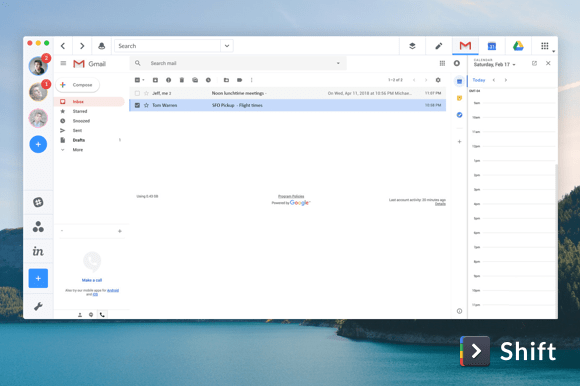Open the Starred folder
580x386 pixels.
coord(80,111)
